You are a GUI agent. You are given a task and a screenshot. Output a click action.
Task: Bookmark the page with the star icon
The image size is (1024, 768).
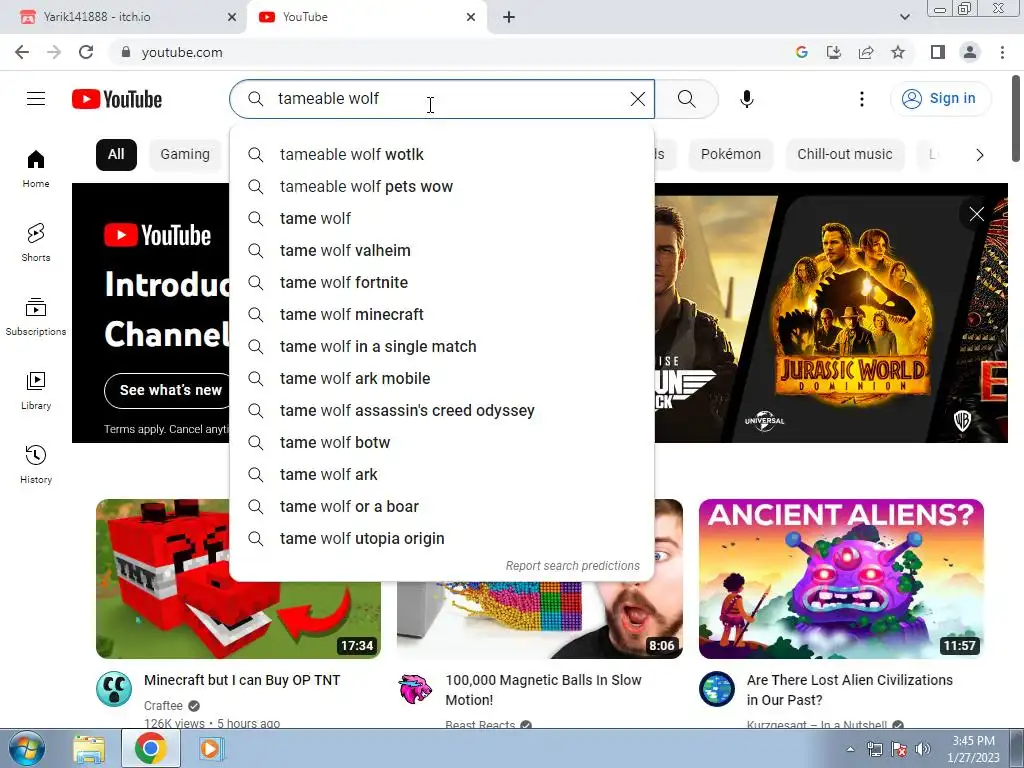coord(898,52)
